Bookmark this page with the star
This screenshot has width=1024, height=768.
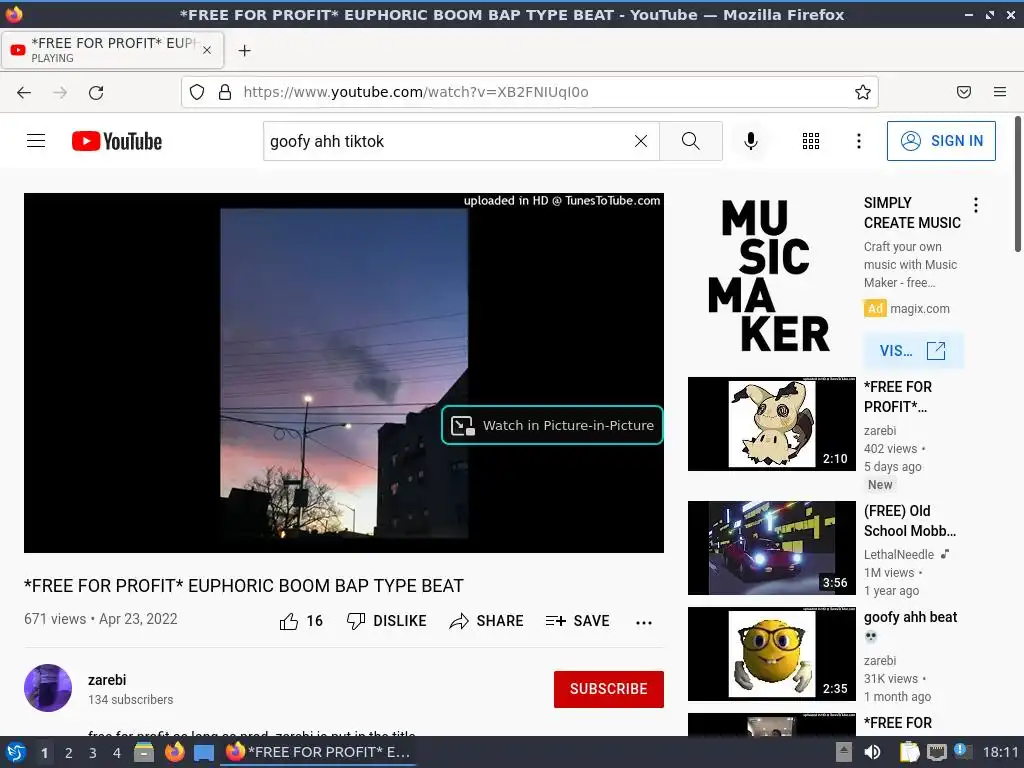(x=862, y=92)
